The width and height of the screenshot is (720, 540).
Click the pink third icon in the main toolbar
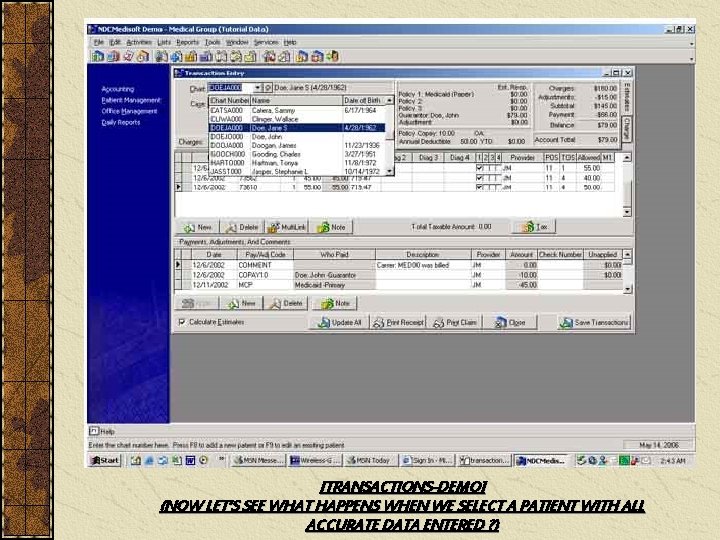[128, 56]
